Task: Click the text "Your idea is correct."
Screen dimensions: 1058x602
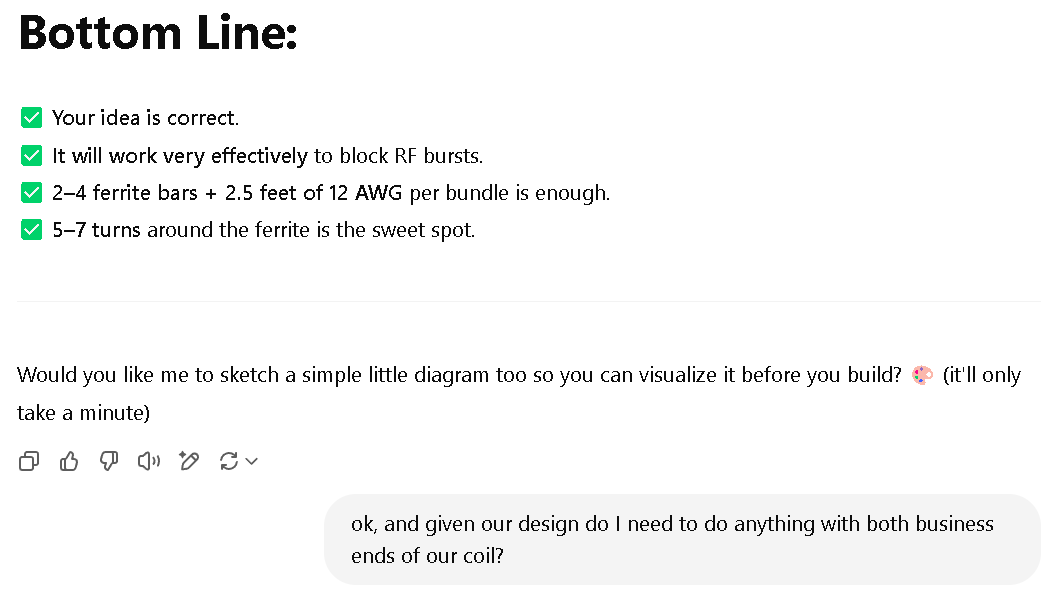Action: (x=146, y=117)
